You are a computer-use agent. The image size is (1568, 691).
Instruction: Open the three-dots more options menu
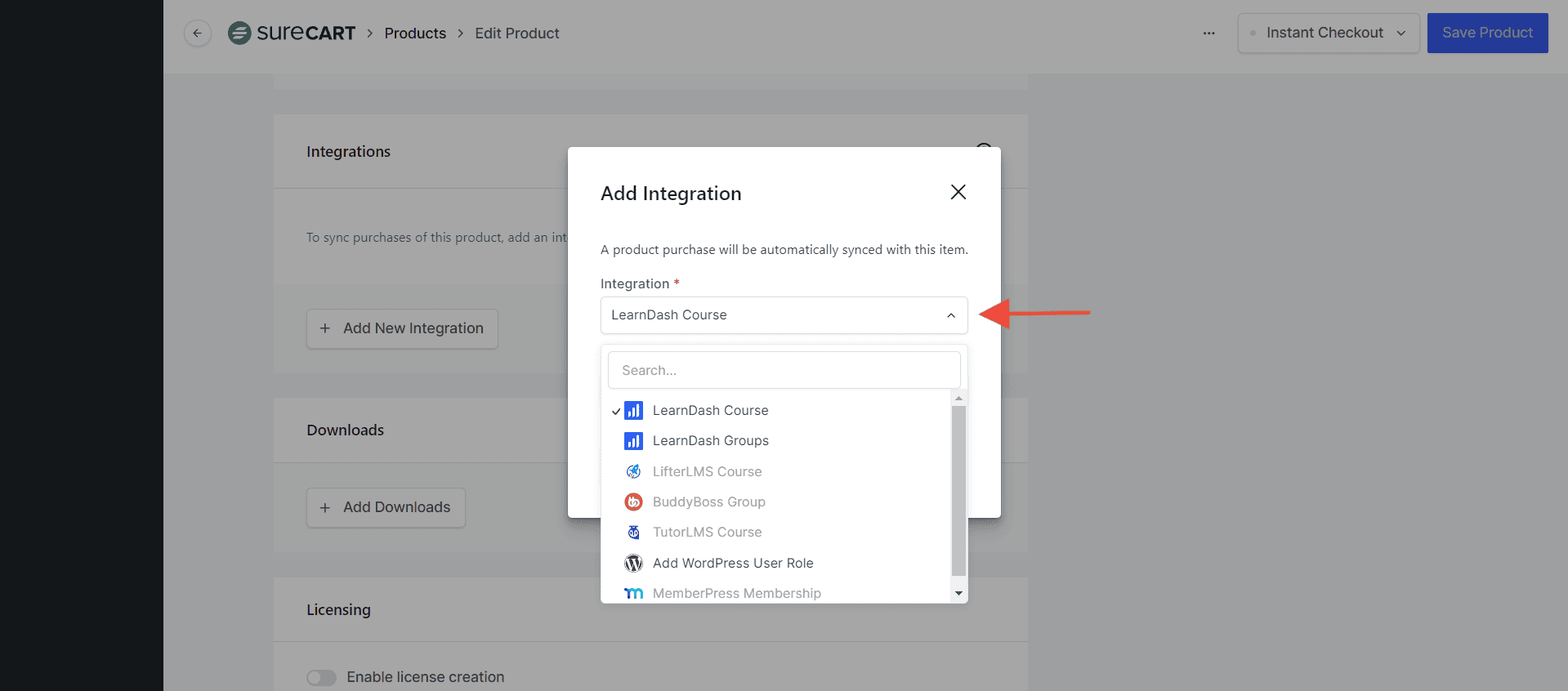click(x=1208, y=33)
